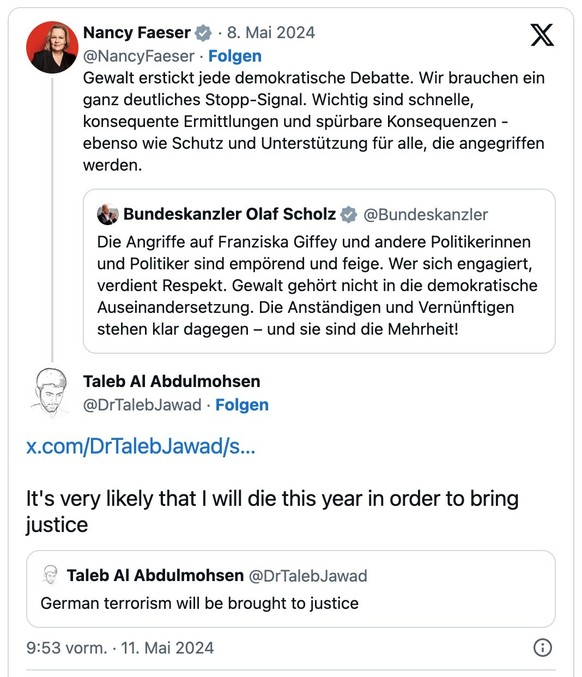Open the 8. Mai 2024 date link

point(271,33)
